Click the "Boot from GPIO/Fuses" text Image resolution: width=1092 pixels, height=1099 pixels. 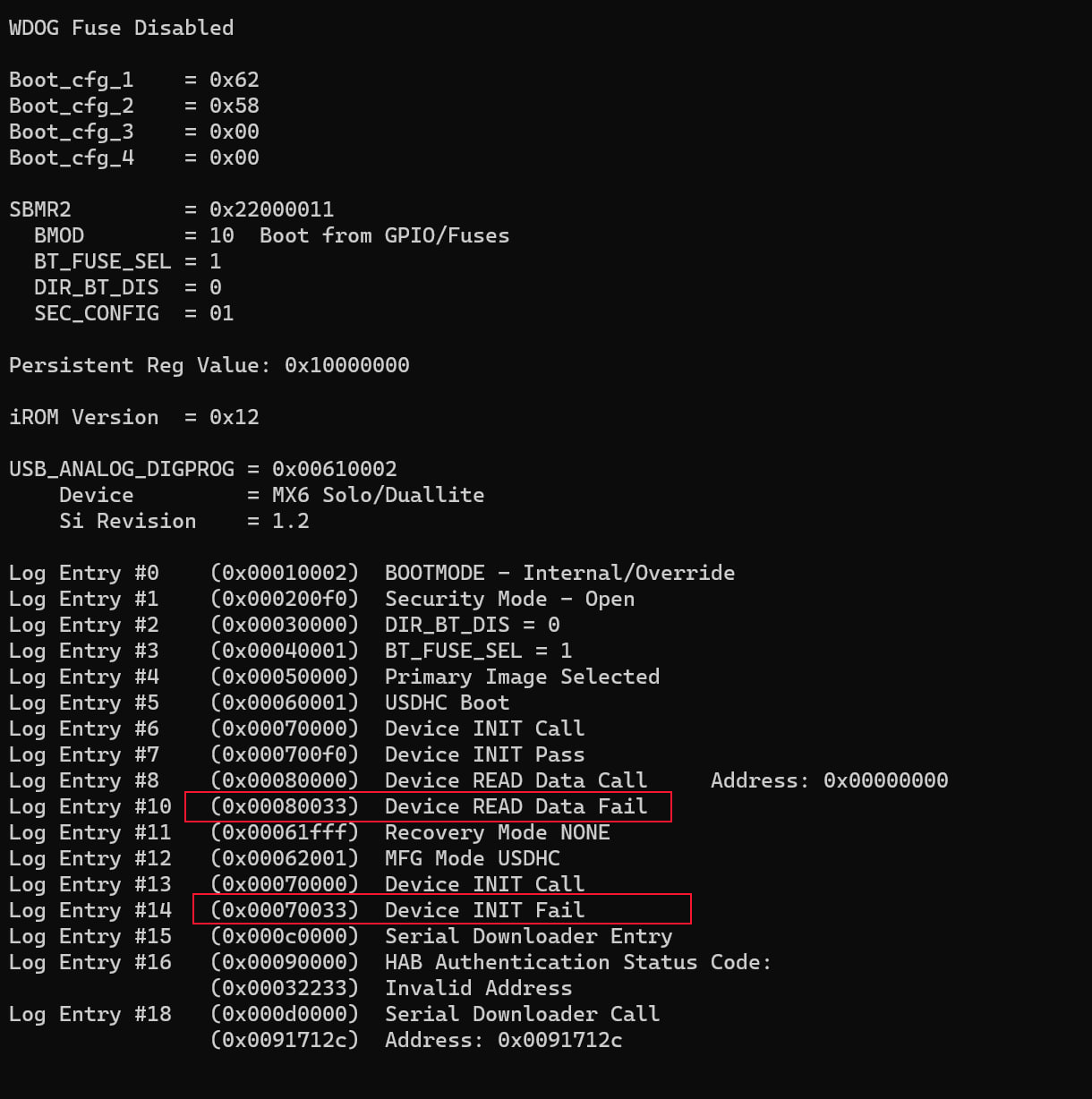point(384,235)
